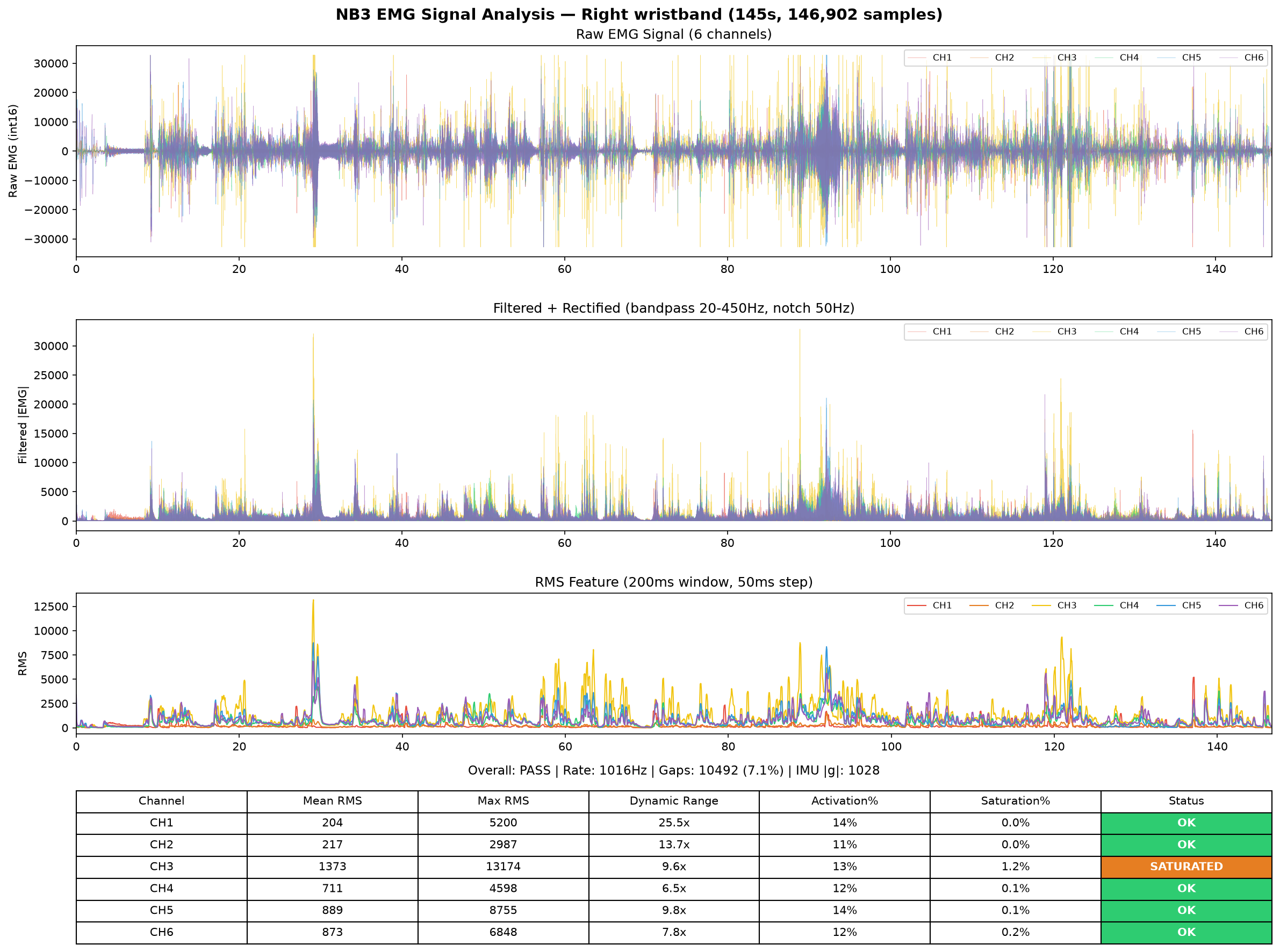Viewport: 1280px width, 952px height.
Task: Click the Mean RMS value 217
Action: tap(333, 845)
